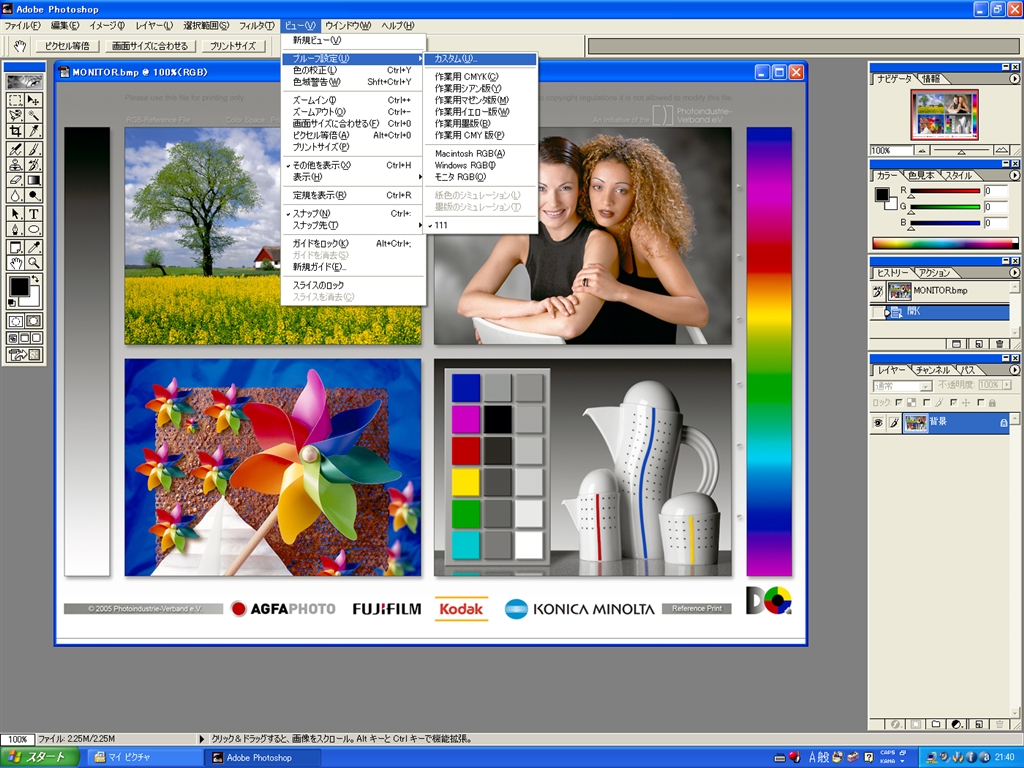Select the Crop tool in the toolbox
The height and width of the screenshot is (768, 1024).
pos(15,131)
